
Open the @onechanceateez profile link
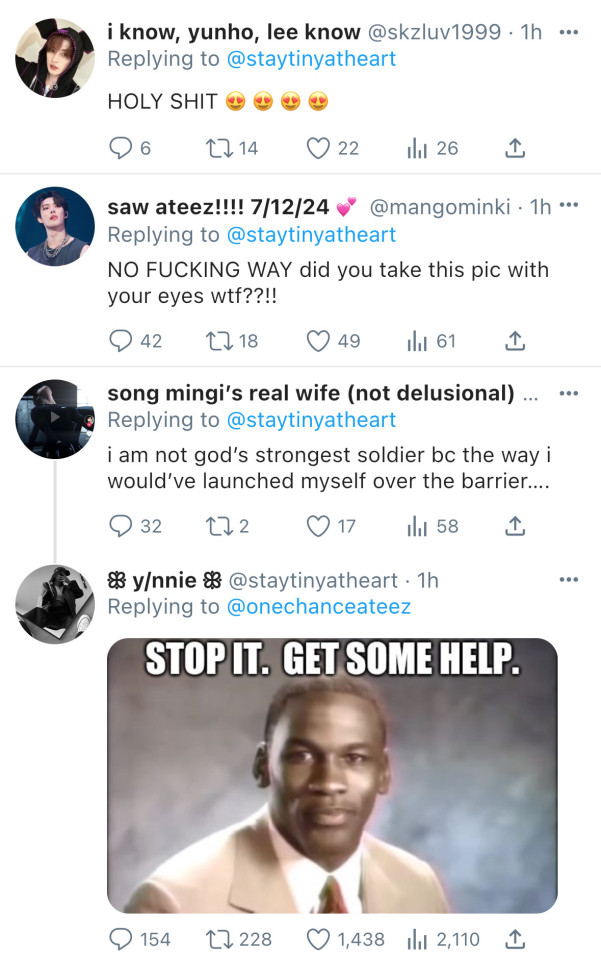[318, 606]
